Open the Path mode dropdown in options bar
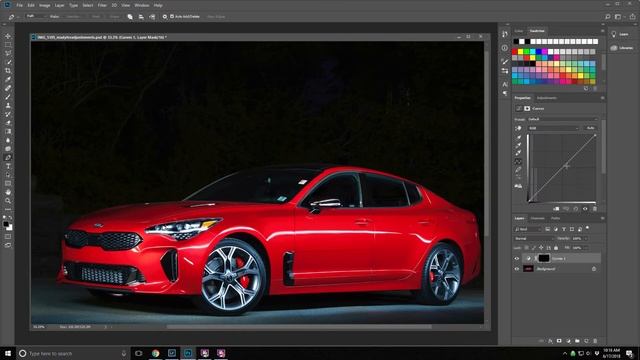Viewport: 640px width, 360px height. tap(36, 17)
